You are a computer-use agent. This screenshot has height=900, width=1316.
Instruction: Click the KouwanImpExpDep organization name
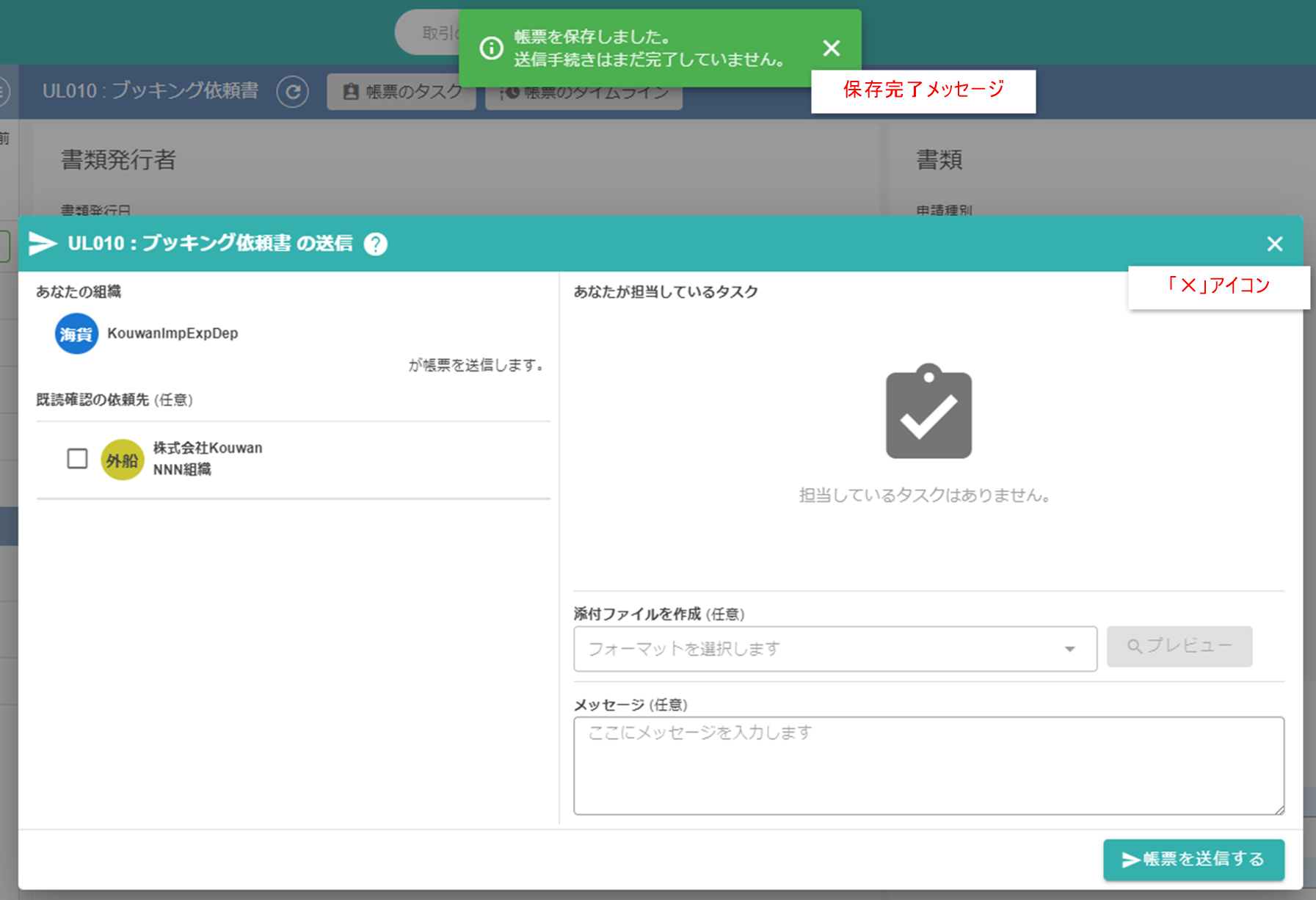pyautogui.click(x=172, y=333)
